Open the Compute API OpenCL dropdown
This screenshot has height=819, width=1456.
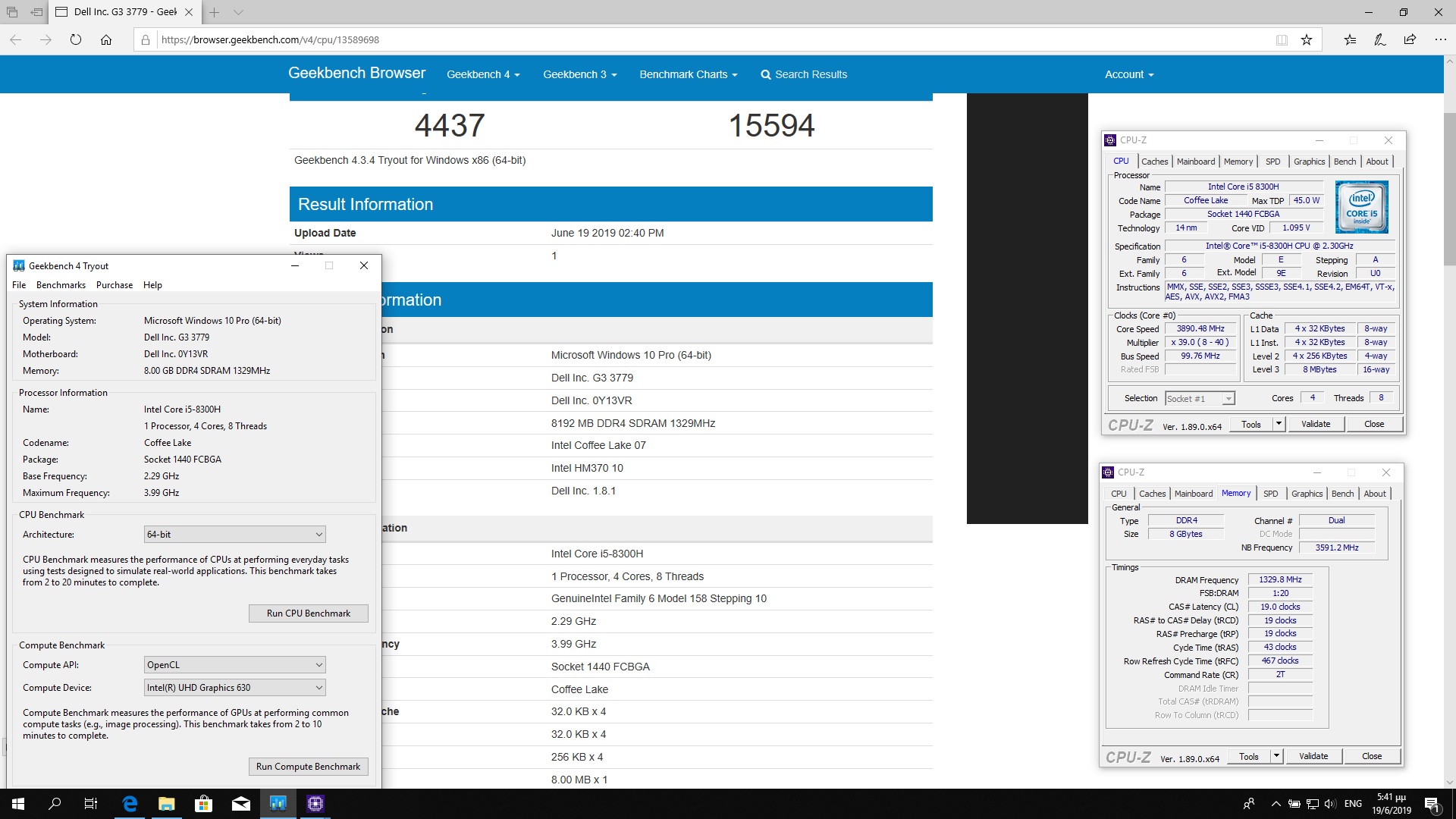coord(235,665)
